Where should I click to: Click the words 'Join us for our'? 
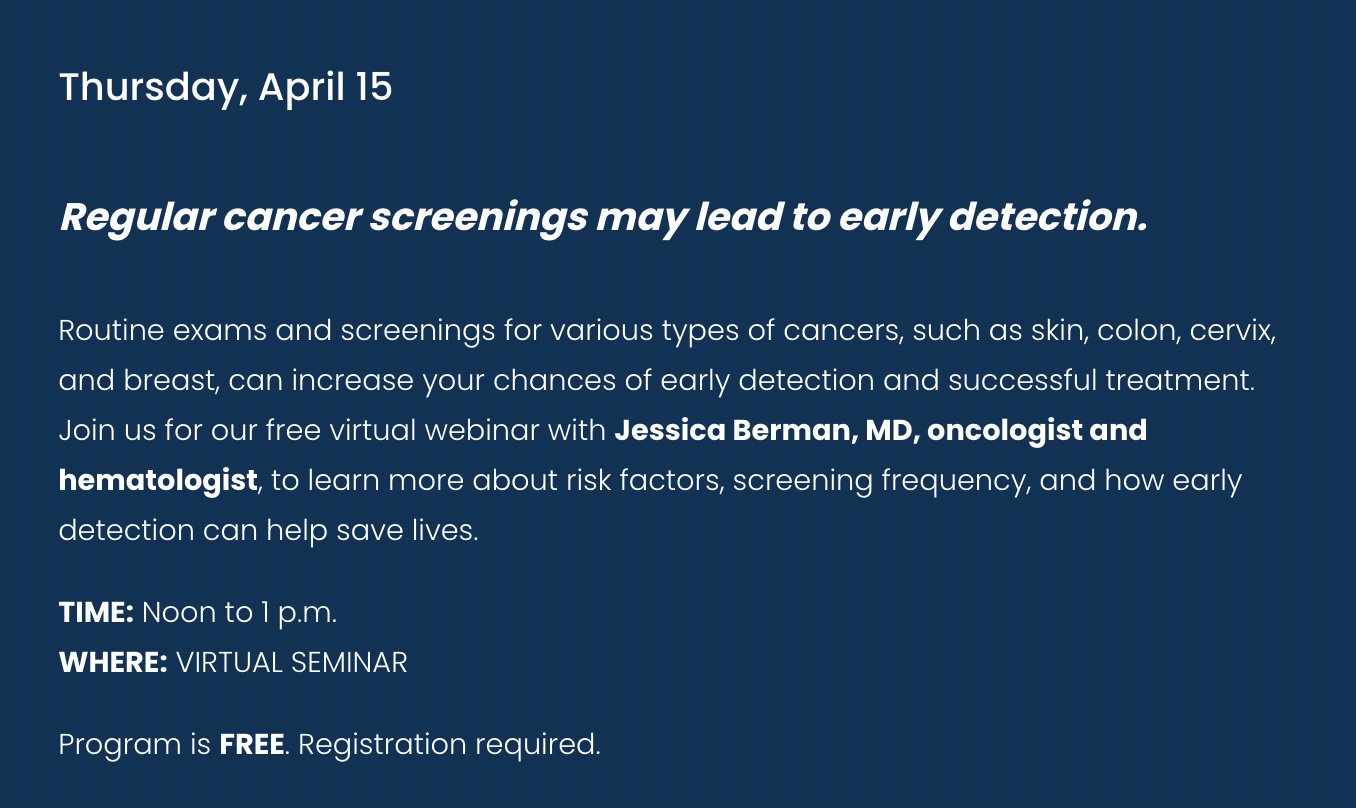(158, 430)
